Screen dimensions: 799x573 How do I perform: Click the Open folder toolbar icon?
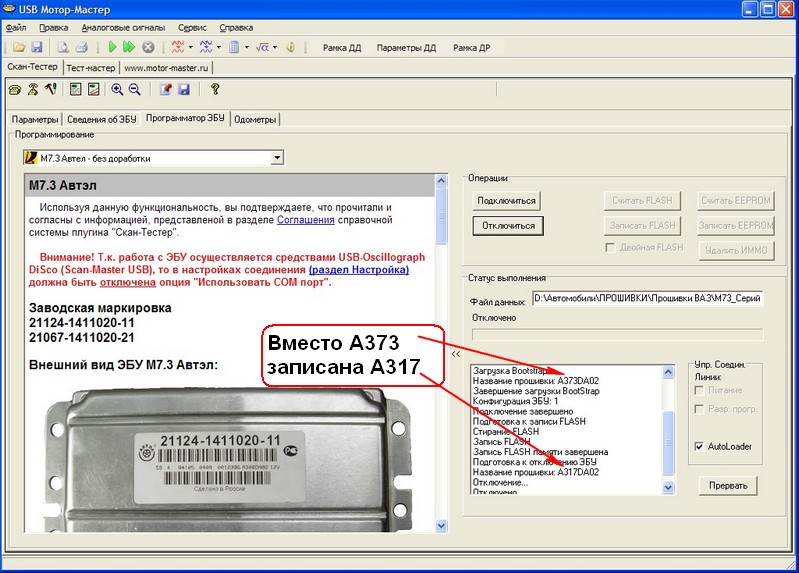click(x=19, y=47)
